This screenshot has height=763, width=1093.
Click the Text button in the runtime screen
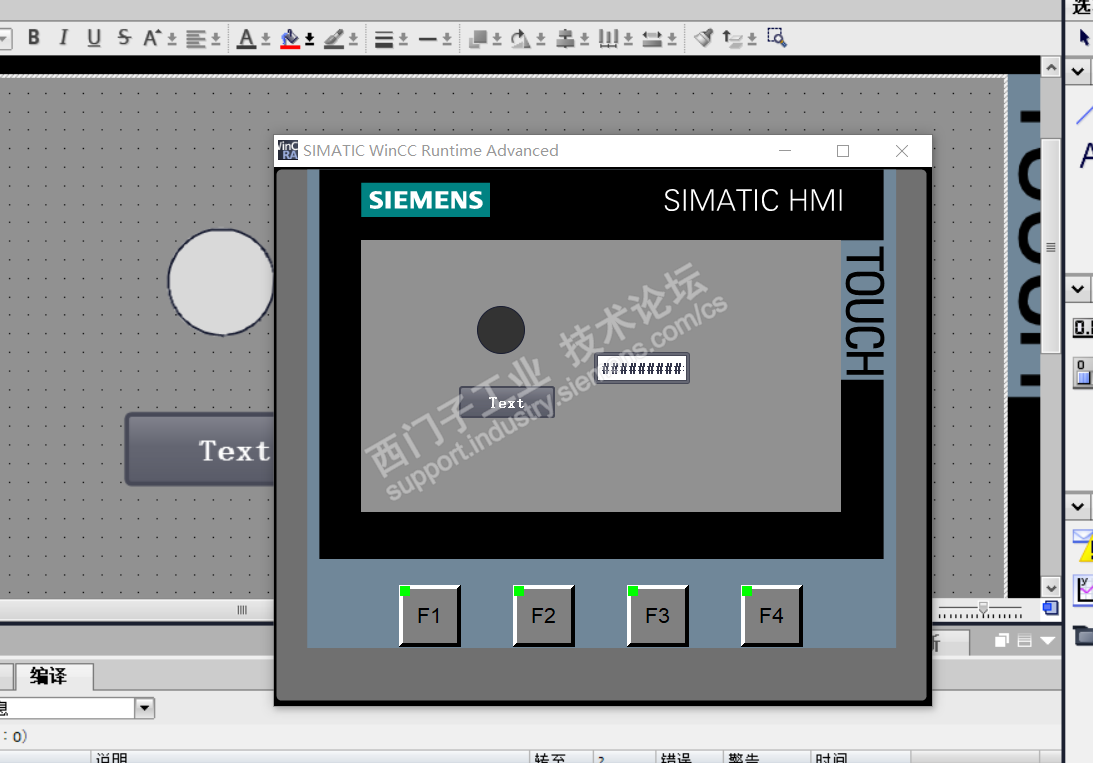point(507,403)
